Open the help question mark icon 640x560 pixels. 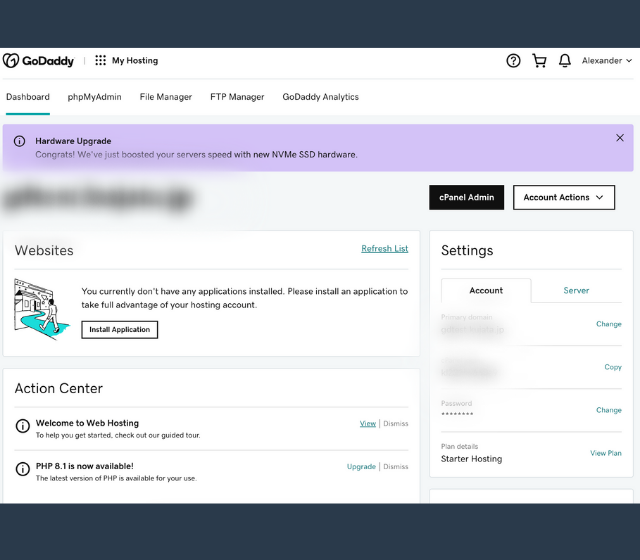click(513, 61)
